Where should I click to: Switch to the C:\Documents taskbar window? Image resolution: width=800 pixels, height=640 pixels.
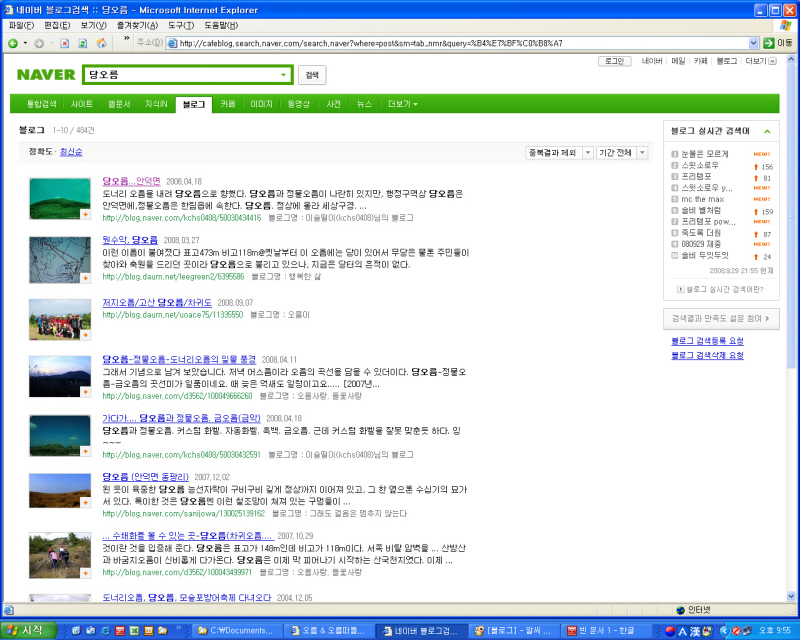(x=237, y=631)
